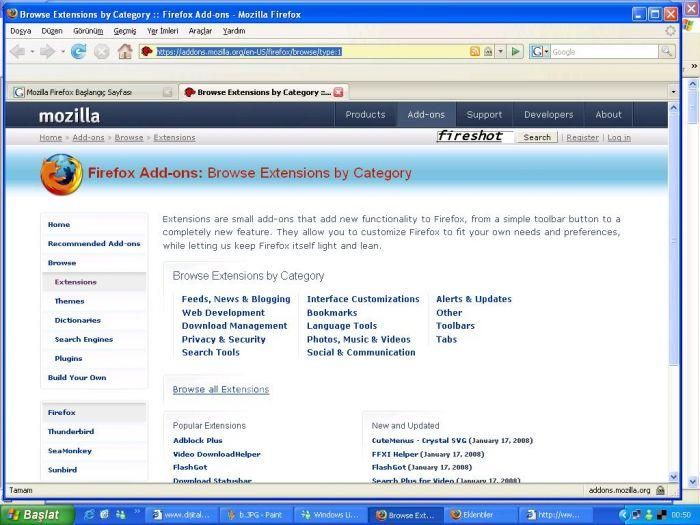Click the Windows Başlat start button
The width and height of the screenshot is (700, 525).
pyautogui.click(x=37, y=515)
